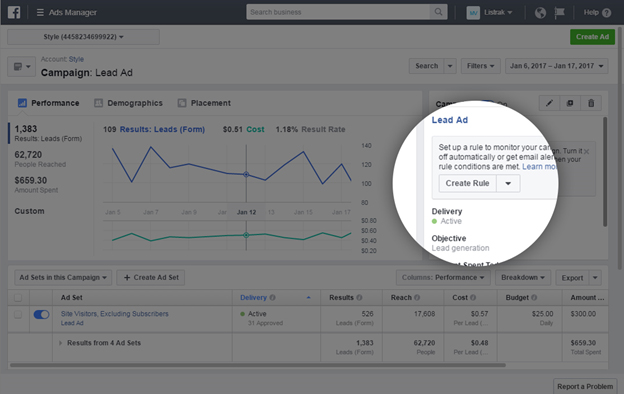Open the Listrak business dropdown

[498, 13]
